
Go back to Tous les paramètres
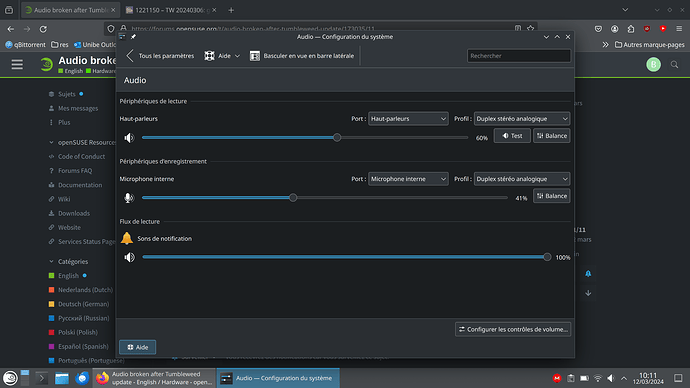pos(160,56)
